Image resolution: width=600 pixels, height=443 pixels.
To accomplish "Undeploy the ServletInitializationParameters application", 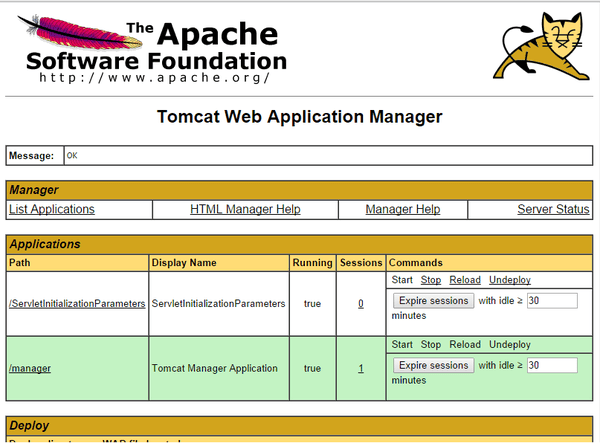I will tap(510, 280).
